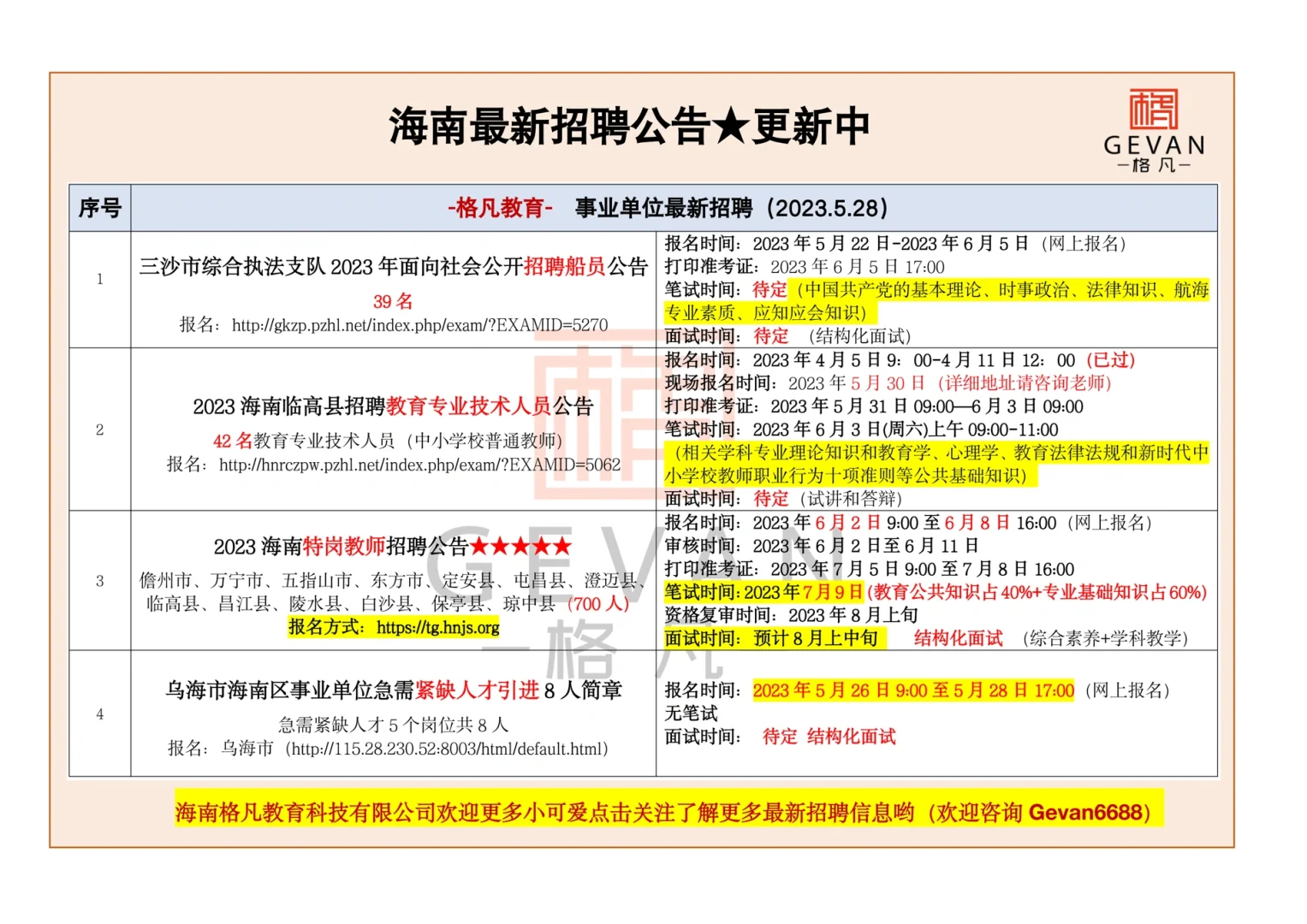Click 面试时间 待定 结构化面试 in row 4
Screen dimensions: 1307x924
coord(780,737)
